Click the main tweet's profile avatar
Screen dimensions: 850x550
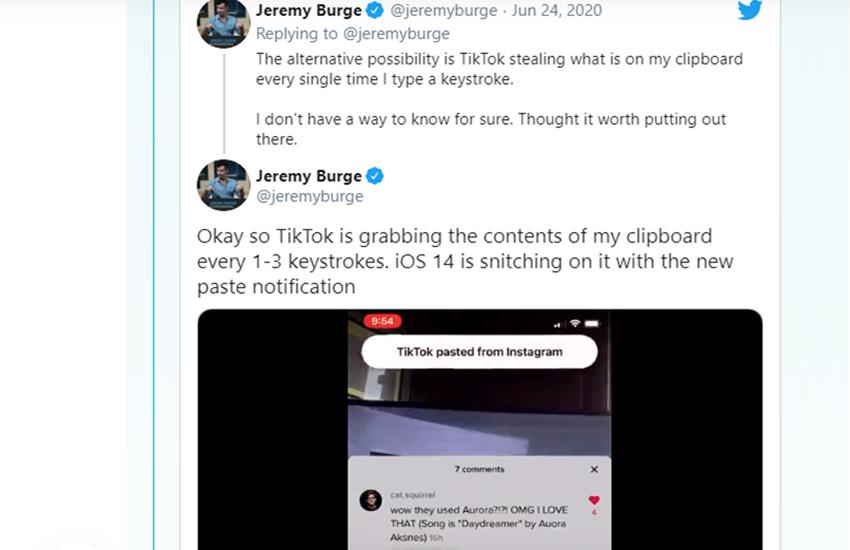pos(223,185)
